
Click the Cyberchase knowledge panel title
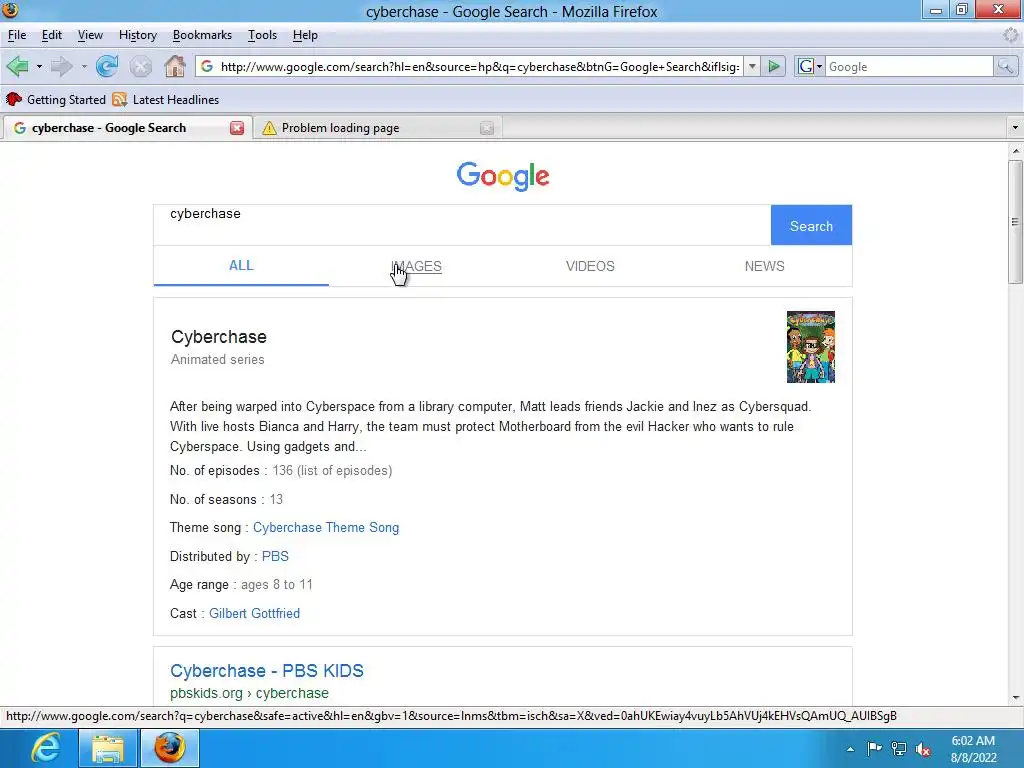click(219, 337)
